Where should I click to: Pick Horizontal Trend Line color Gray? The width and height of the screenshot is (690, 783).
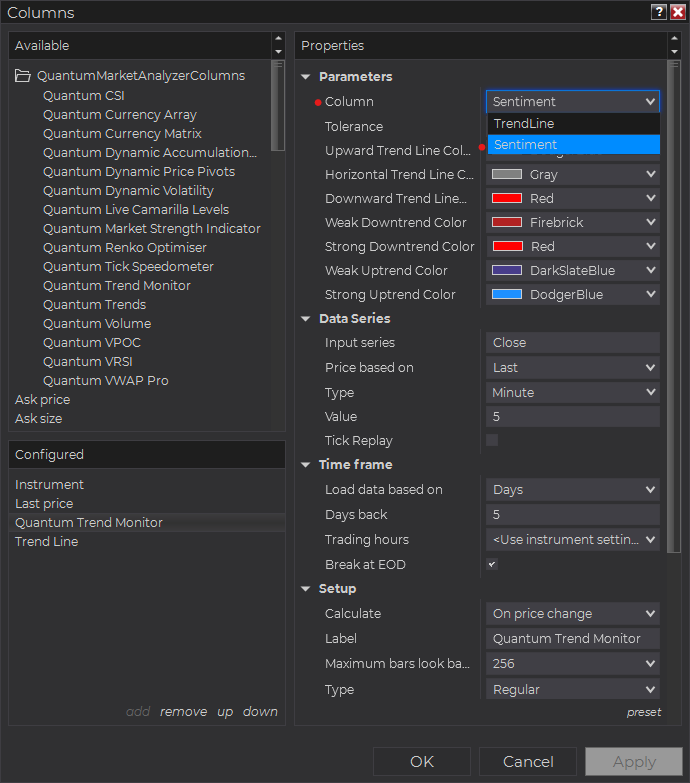click(x=573, y=174)
